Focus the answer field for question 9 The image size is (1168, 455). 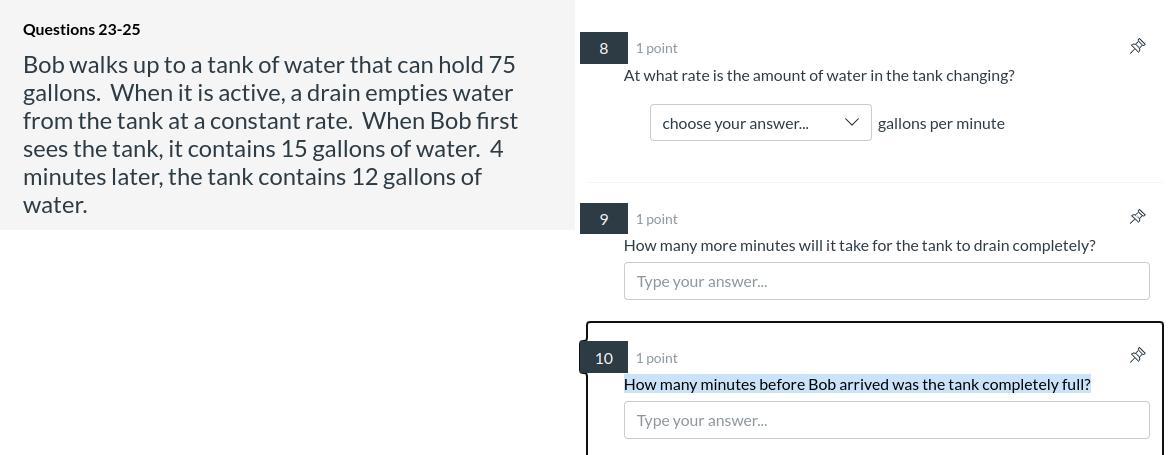886,281
